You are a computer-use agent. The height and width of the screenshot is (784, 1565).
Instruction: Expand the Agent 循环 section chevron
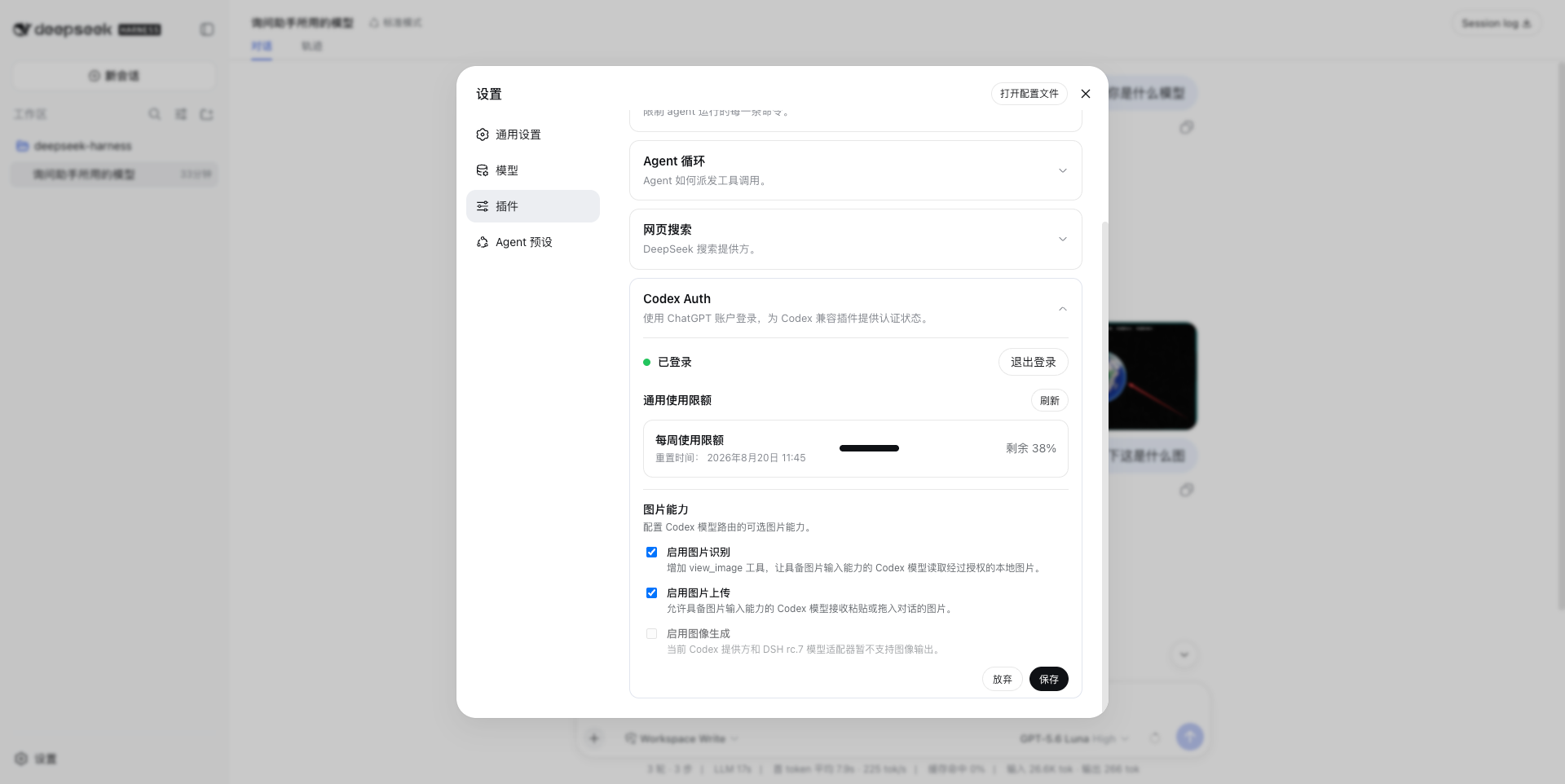pyautogui.click(x=1062, y=170)
